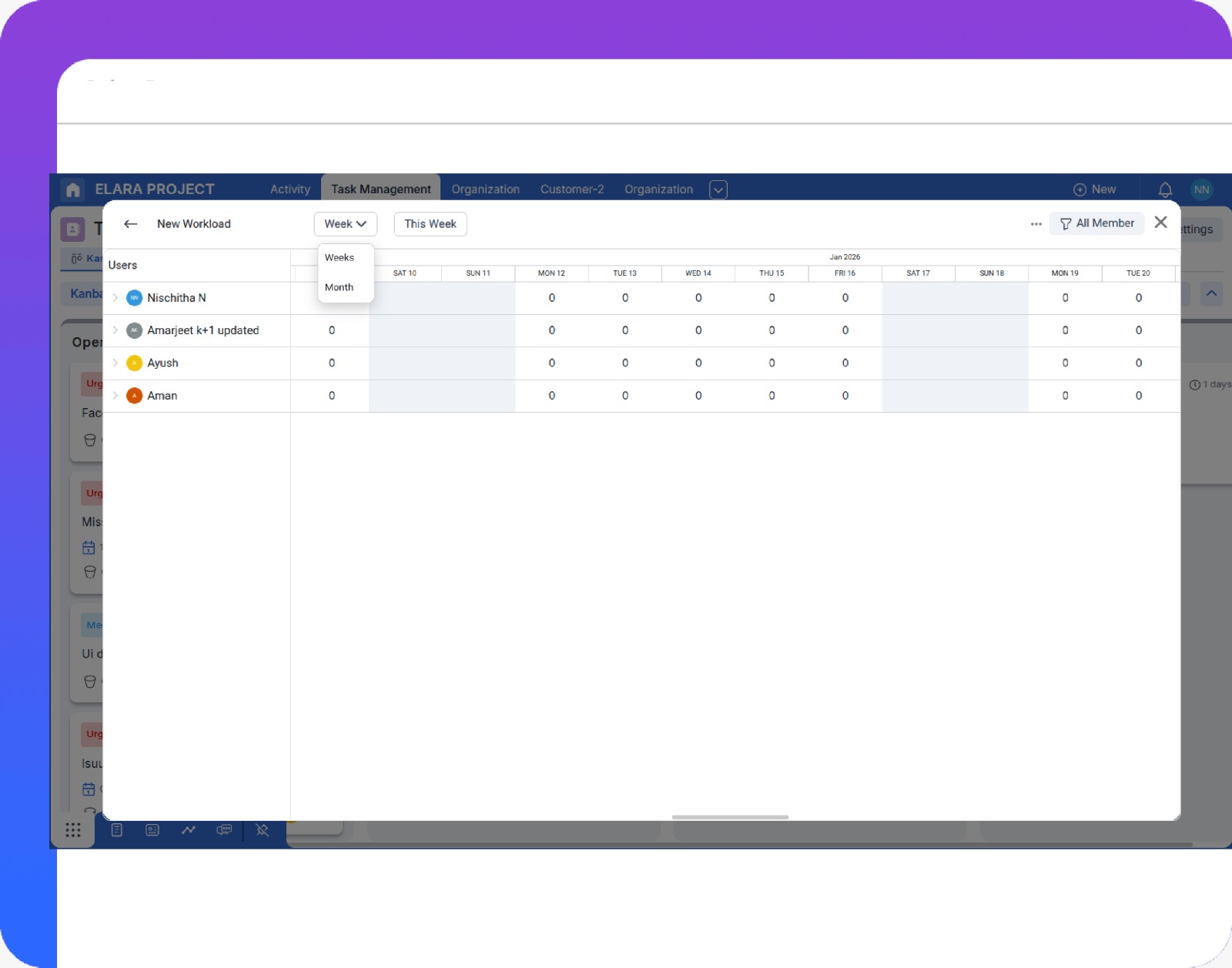The width and height of the screenshot is (1232, 968).
Task: Select the document icon in bottom toolbar
Action: [x=117, y=829]
